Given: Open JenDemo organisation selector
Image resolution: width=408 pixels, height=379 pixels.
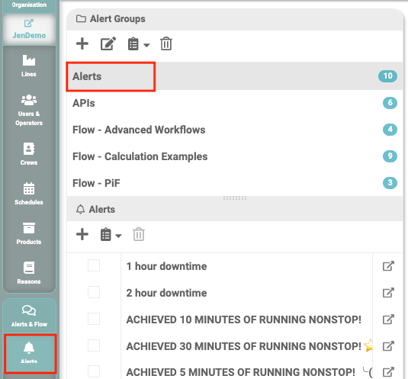Looking at the screenshot, I should [x=29, y=29].
